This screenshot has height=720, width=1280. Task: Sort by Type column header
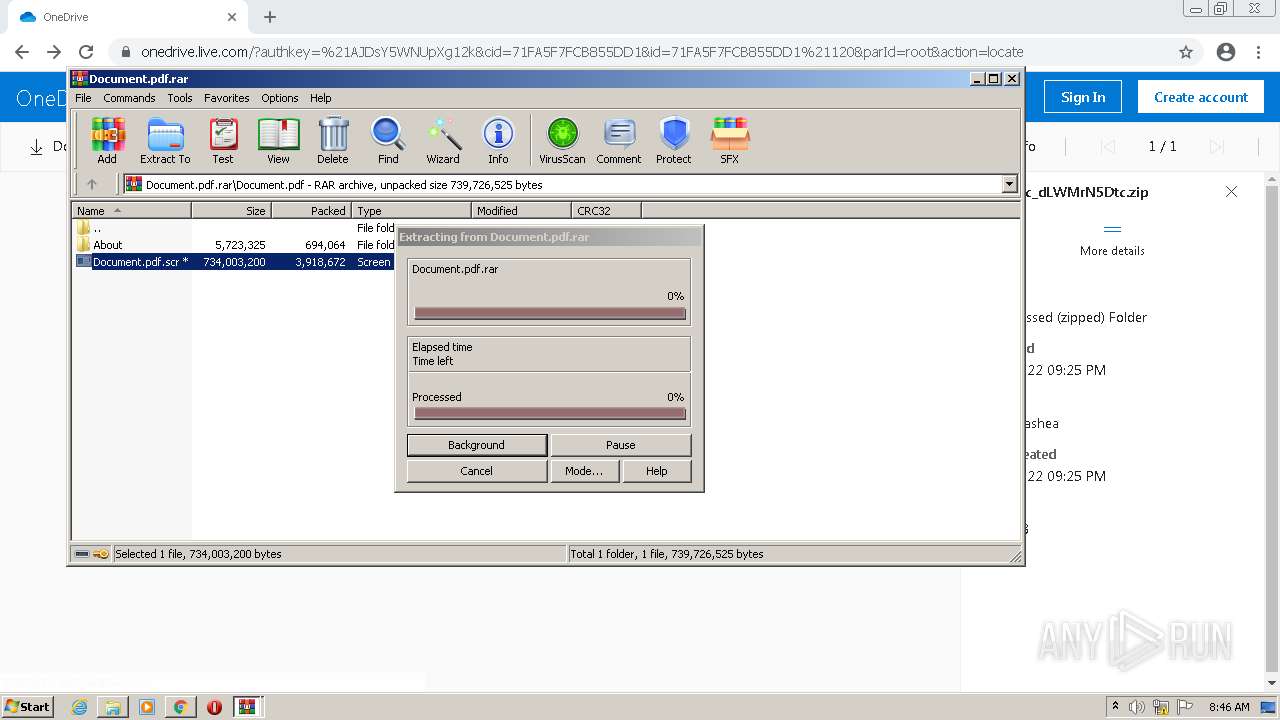[411, 211]
